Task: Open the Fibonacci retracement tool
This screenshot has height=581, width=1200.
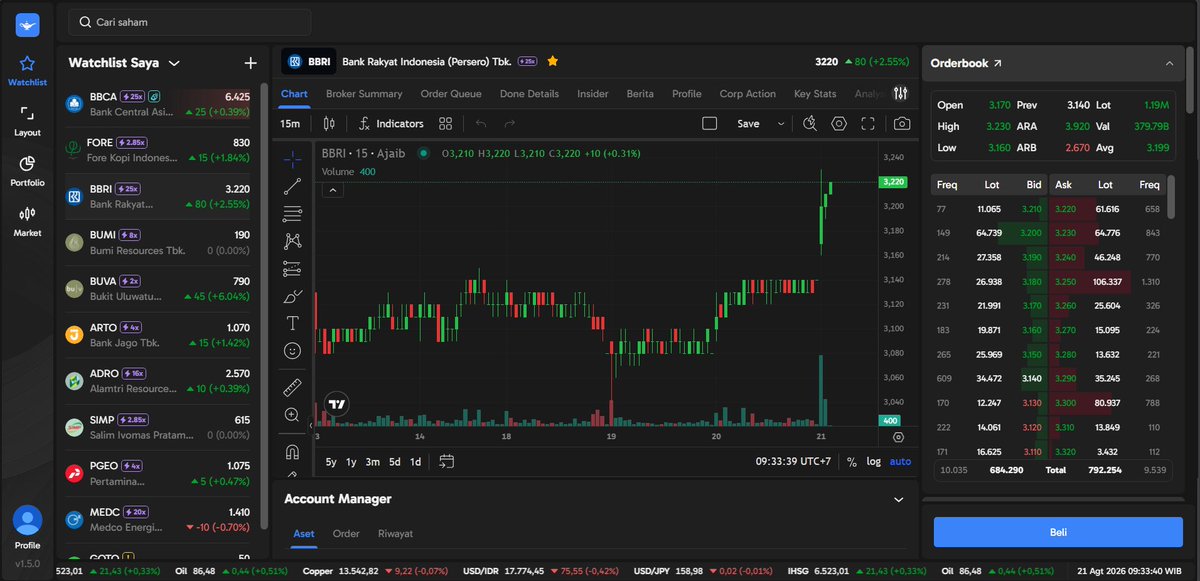Action: pos(292,213)
